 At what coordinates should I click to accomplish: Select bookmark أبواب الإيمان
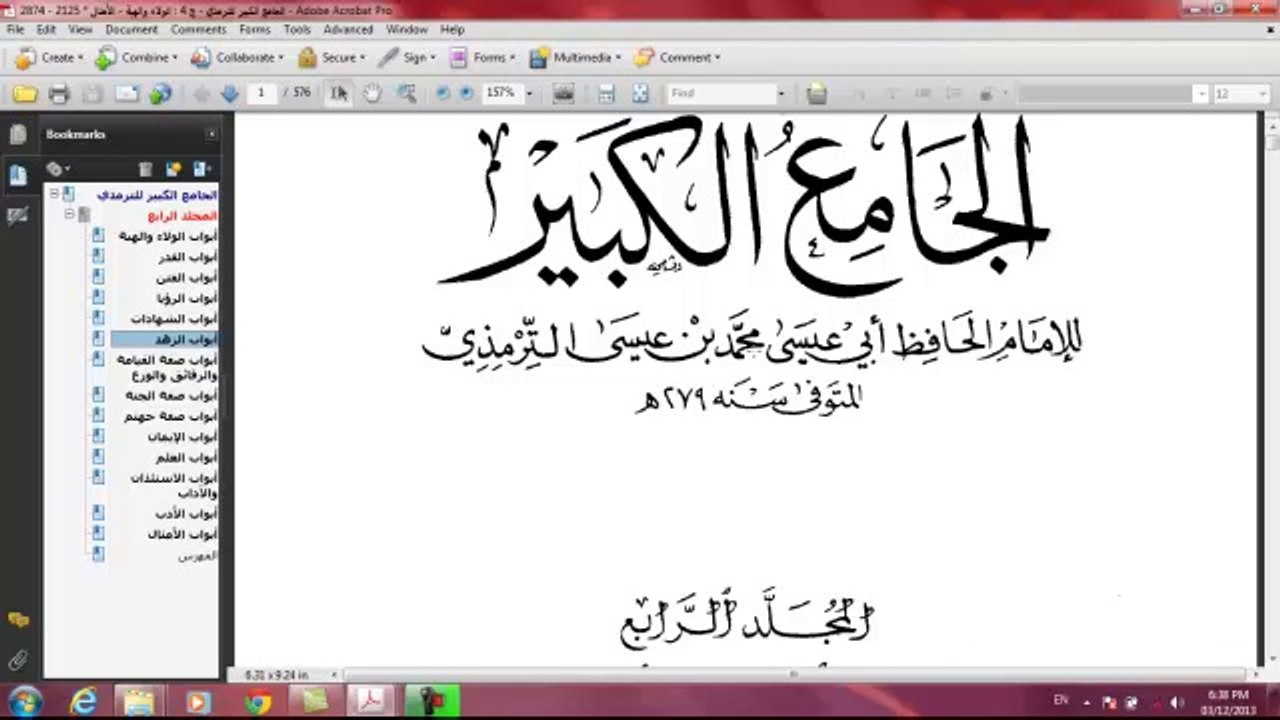point(182,437)
